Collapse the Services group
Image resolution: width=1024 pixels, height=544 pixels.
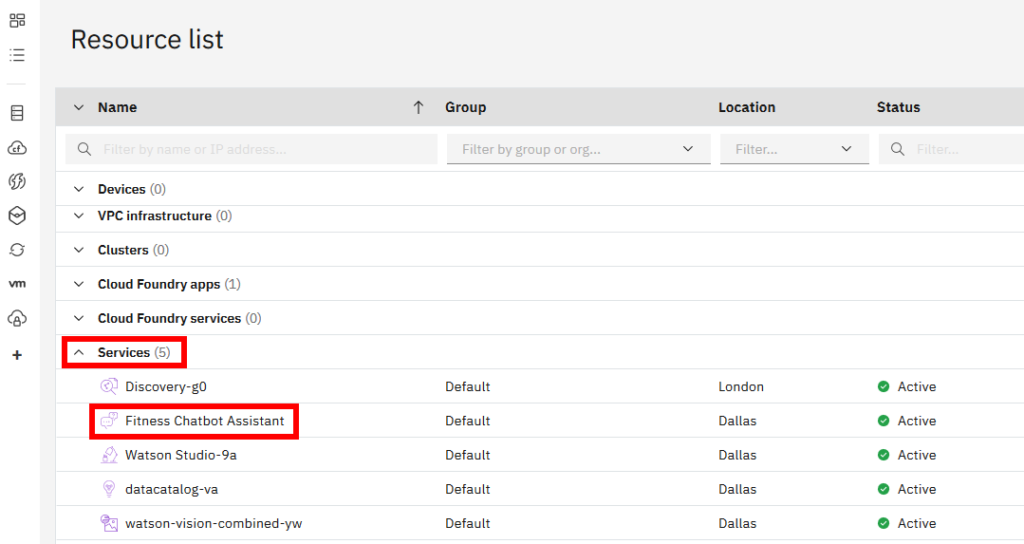[79, 352]
